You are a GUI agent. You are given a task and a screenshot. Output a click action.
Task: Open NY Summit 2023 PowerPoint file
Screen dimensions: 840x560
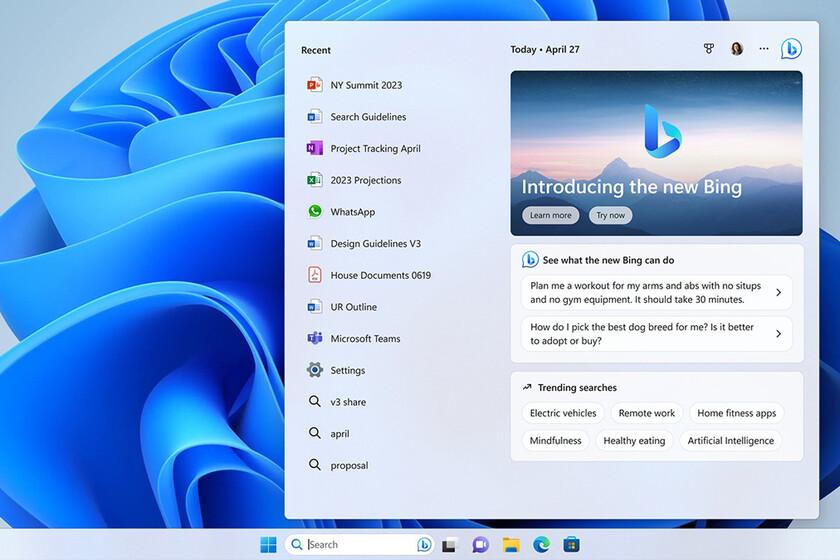tap(365, 85)
